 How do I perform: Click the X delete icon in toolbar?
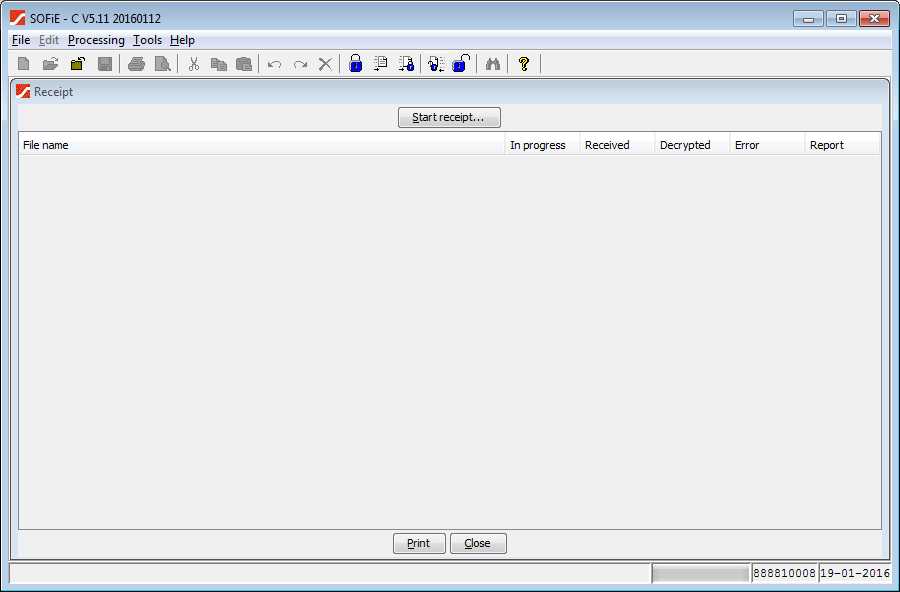[325, 64]
